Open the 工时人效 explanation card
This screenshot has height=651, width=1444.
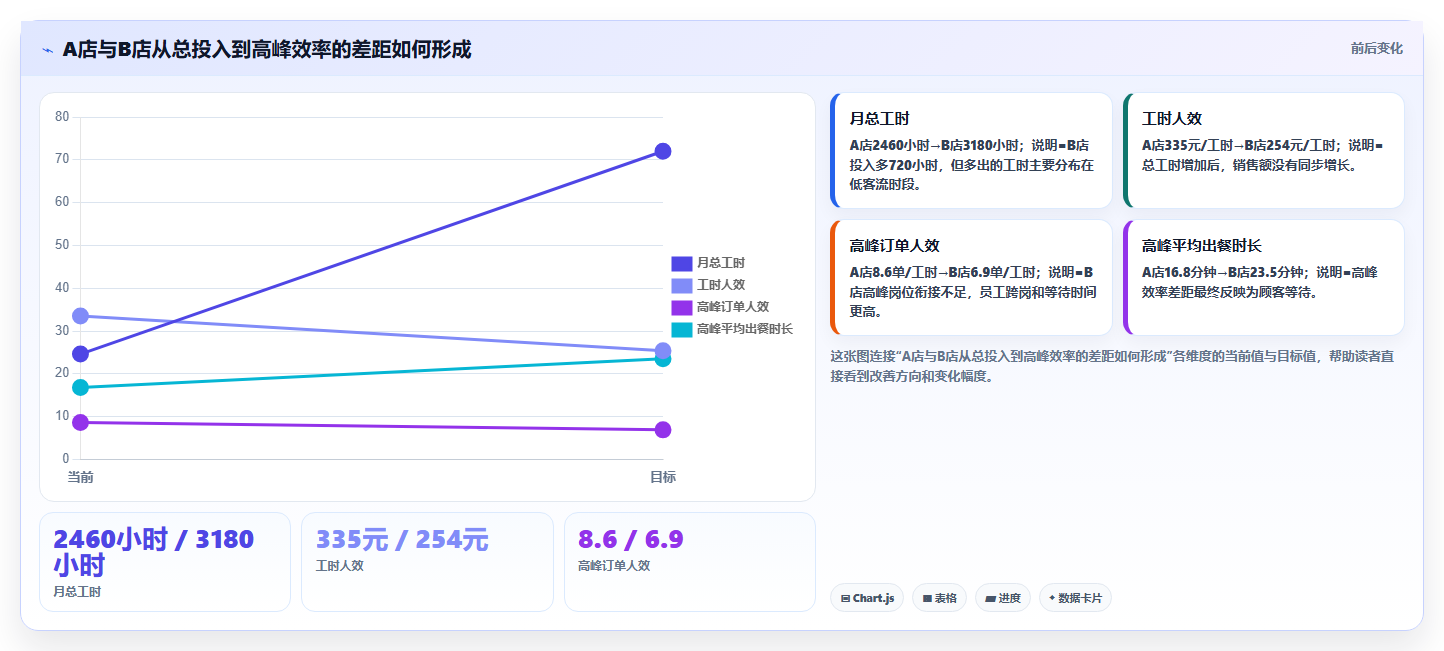click(x=1263, y=150)
